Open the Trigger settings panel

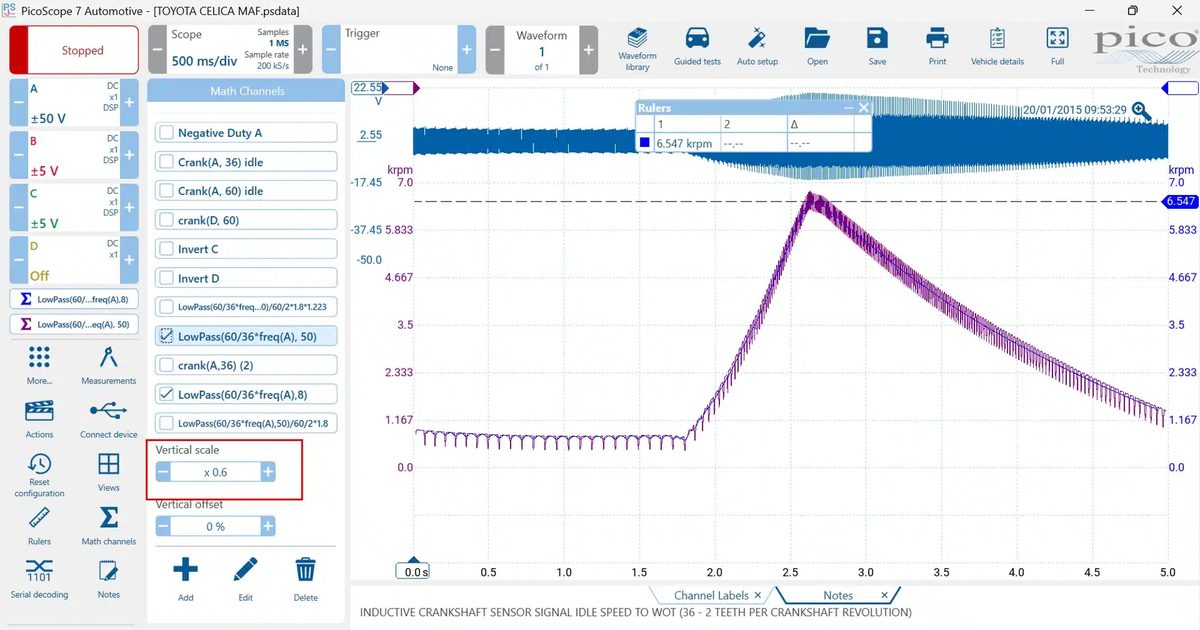point(399,49)
